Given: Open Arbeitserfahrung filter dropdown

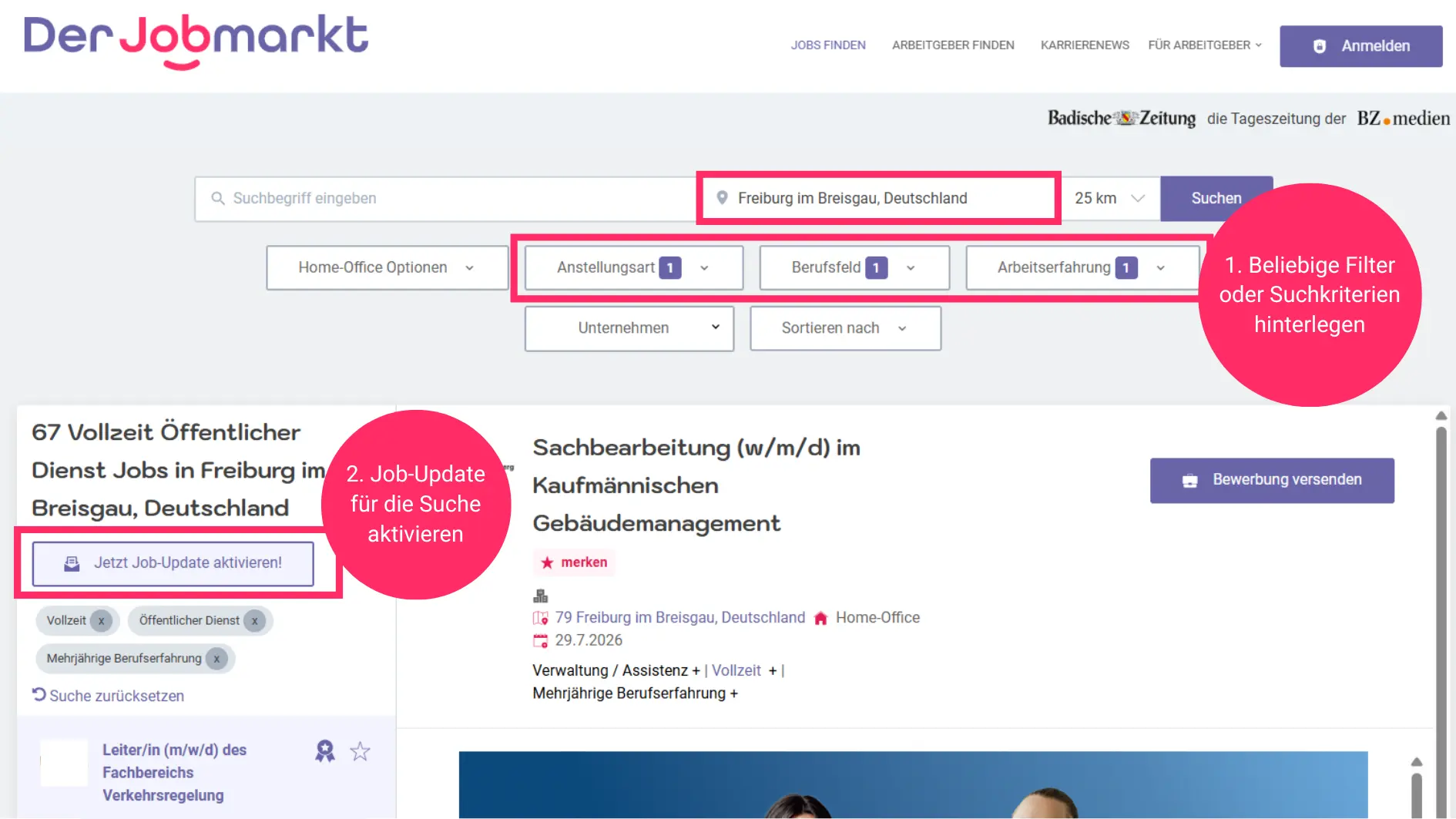Looking at the screenshot, I should (1082, 267).
